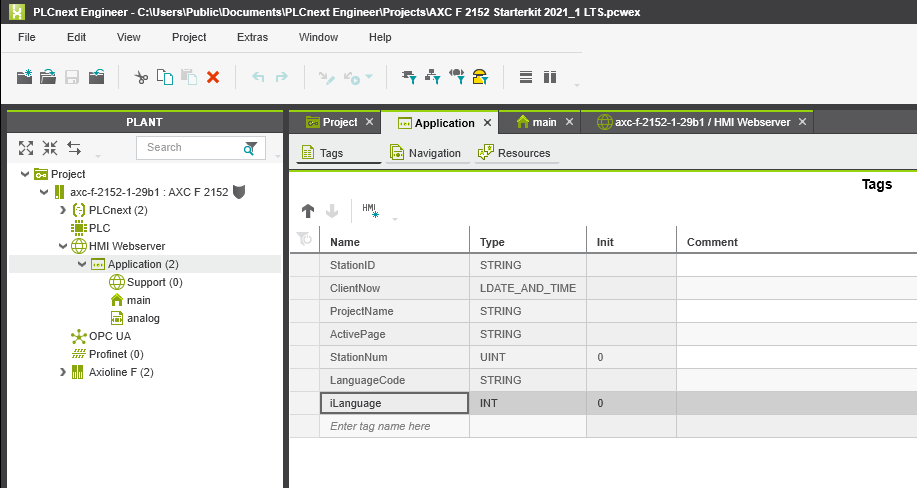This screenshot has width=917, height=488.
Task: Click the search filter funnel icon
Action: click(250, 148)
